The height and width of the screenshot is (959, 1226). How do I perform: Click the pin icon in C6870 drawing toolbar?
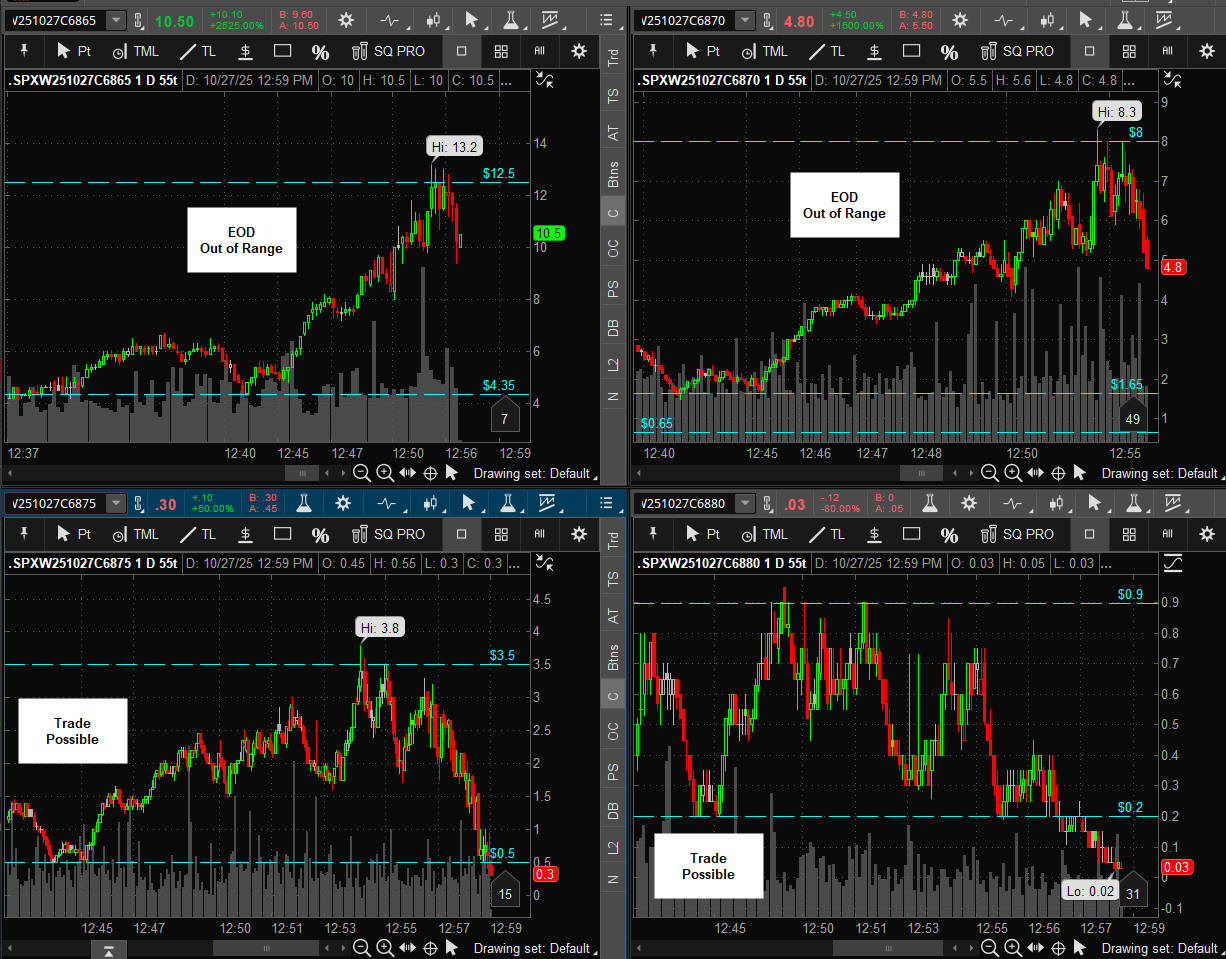coord(652,50)
